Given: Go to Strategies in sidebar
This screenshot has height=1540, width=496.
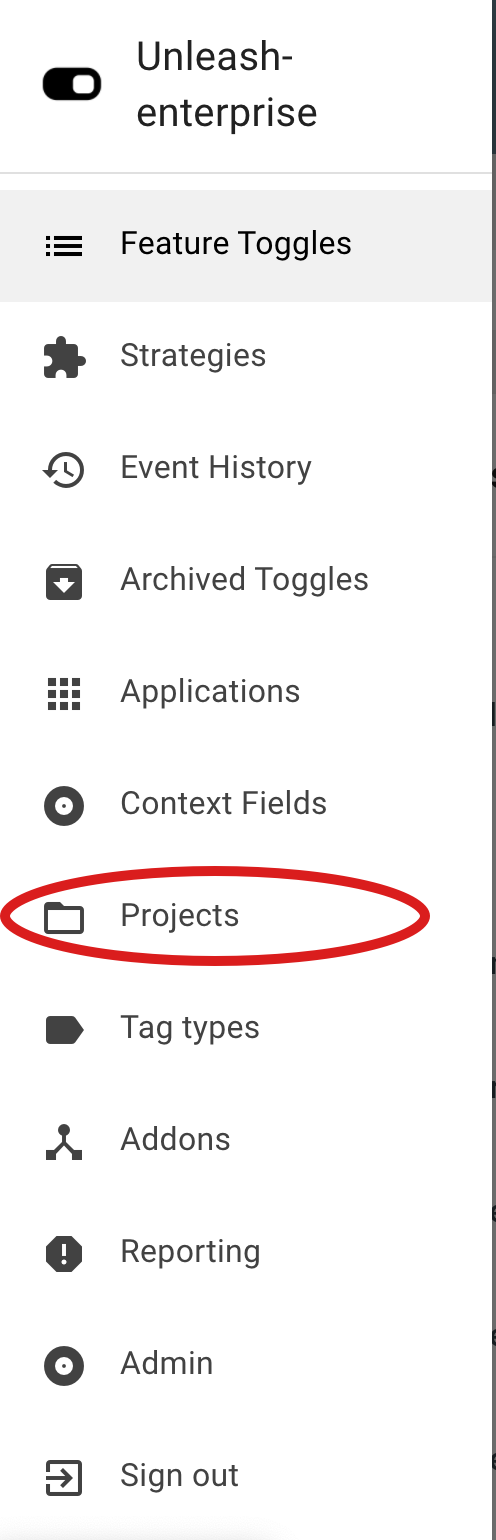Looking at the screenshot, I should pyautogui.click(x=246, y=357).
